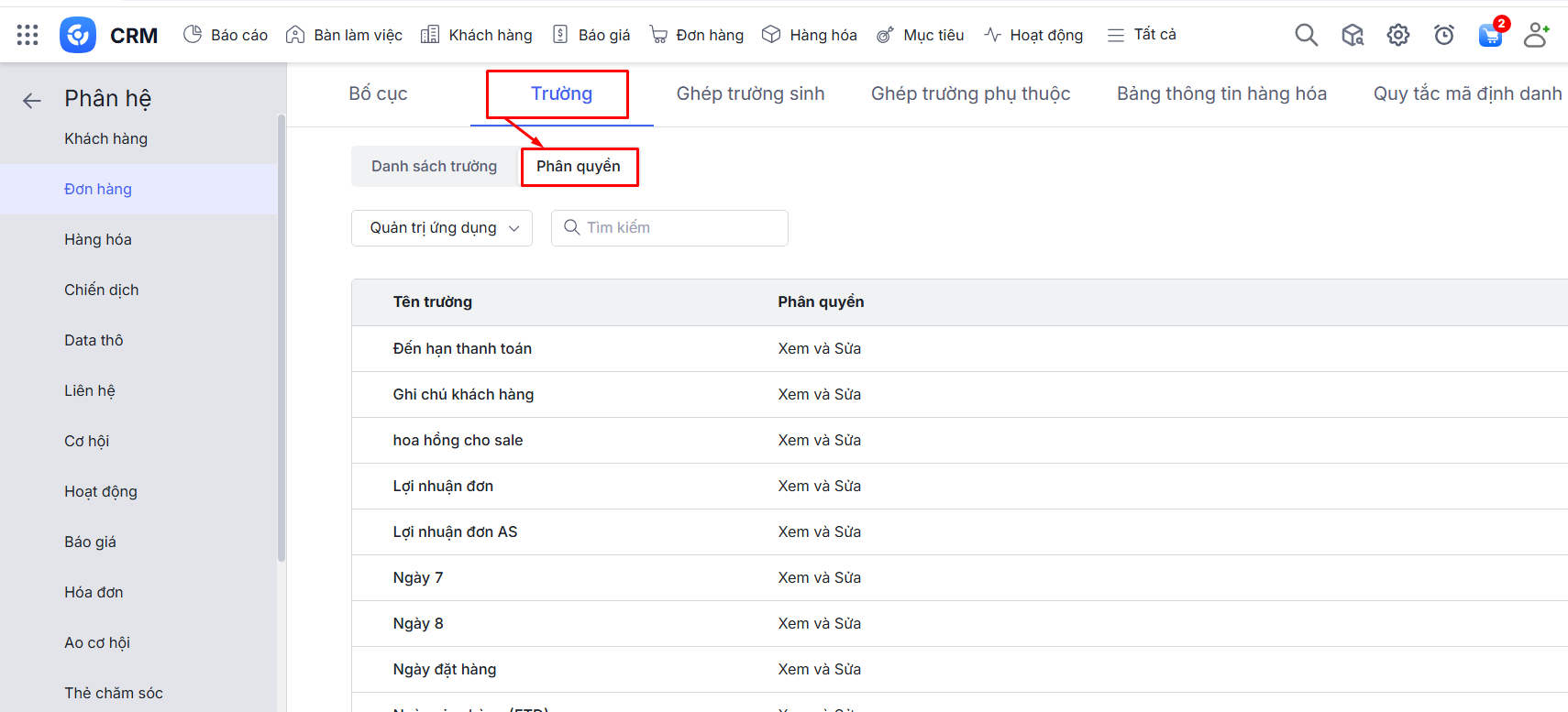Click the add user icon
This screenshot has height=712, width=1568.
(x=1536, y=35)
